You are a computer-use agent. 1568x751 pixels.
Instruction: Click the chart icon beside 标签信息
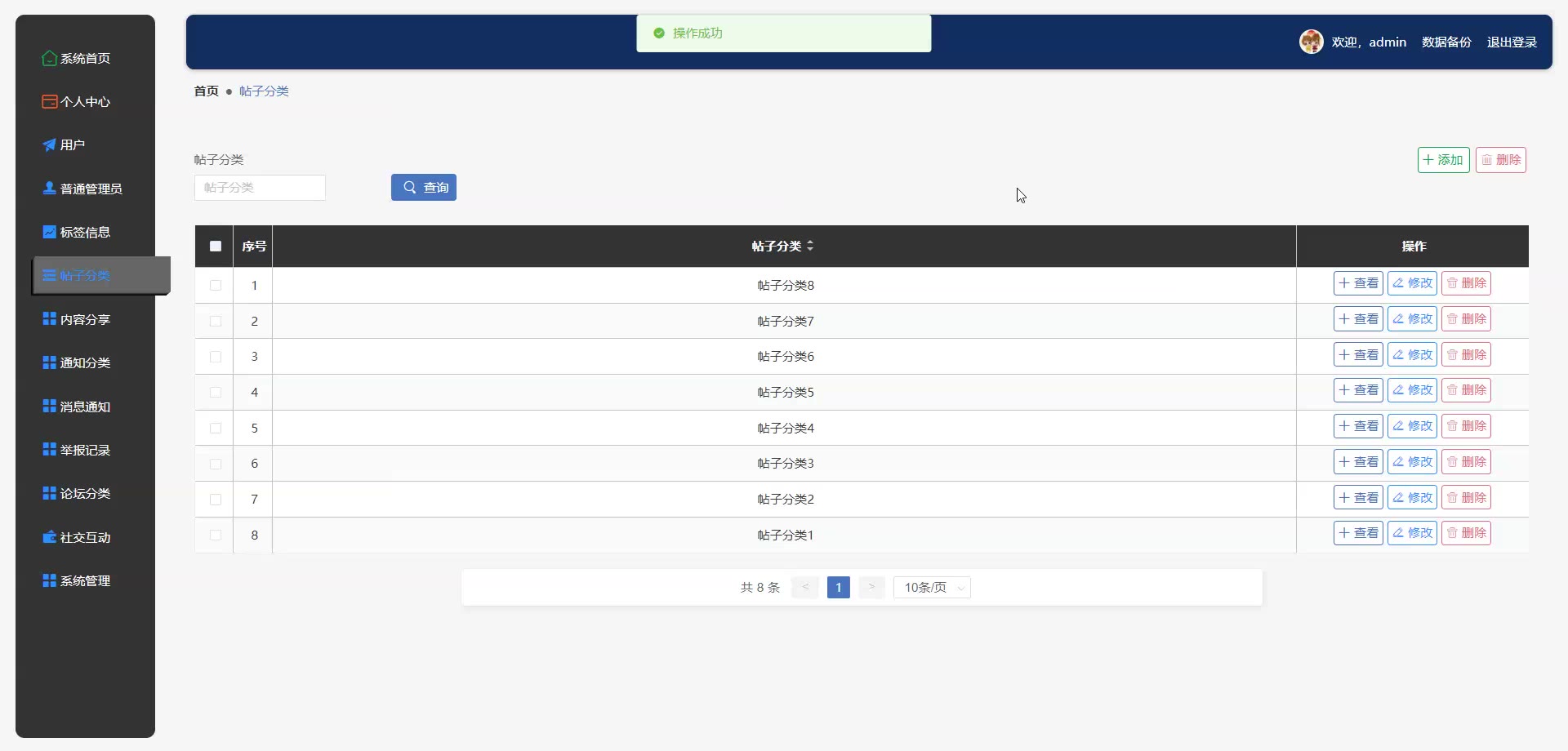[50, 232]
